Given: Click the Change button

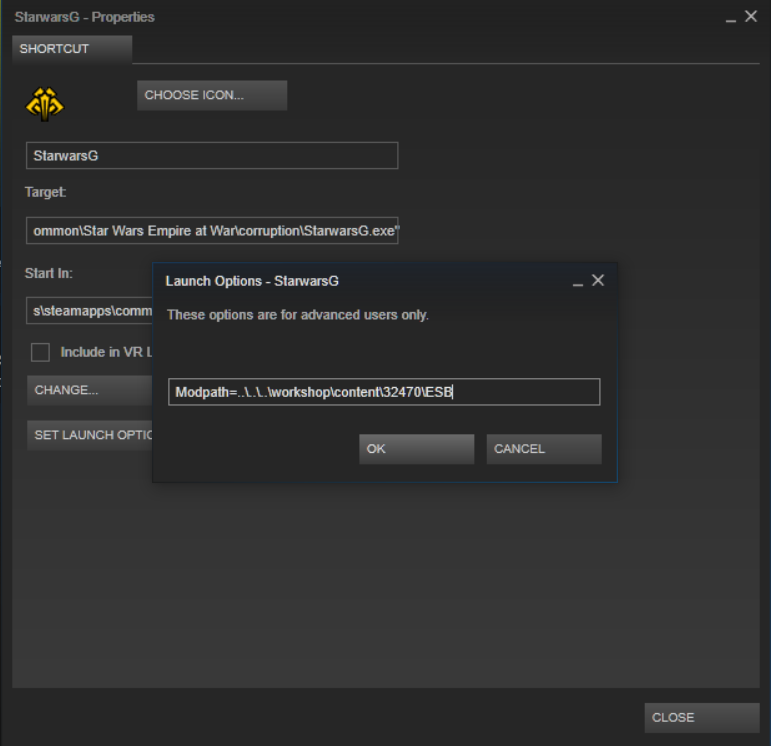Looking at the screenshot, I should (x=89, y=390).
